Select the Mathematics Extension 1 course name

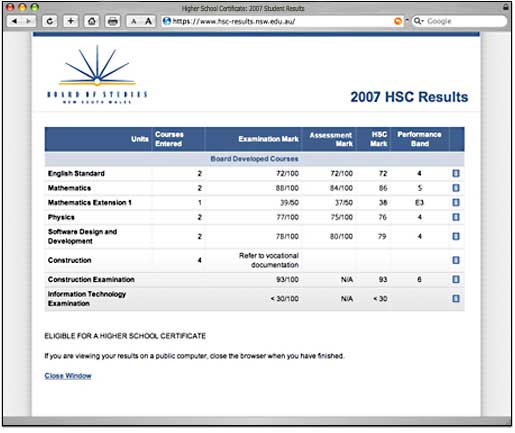click(x=90, y=202)
